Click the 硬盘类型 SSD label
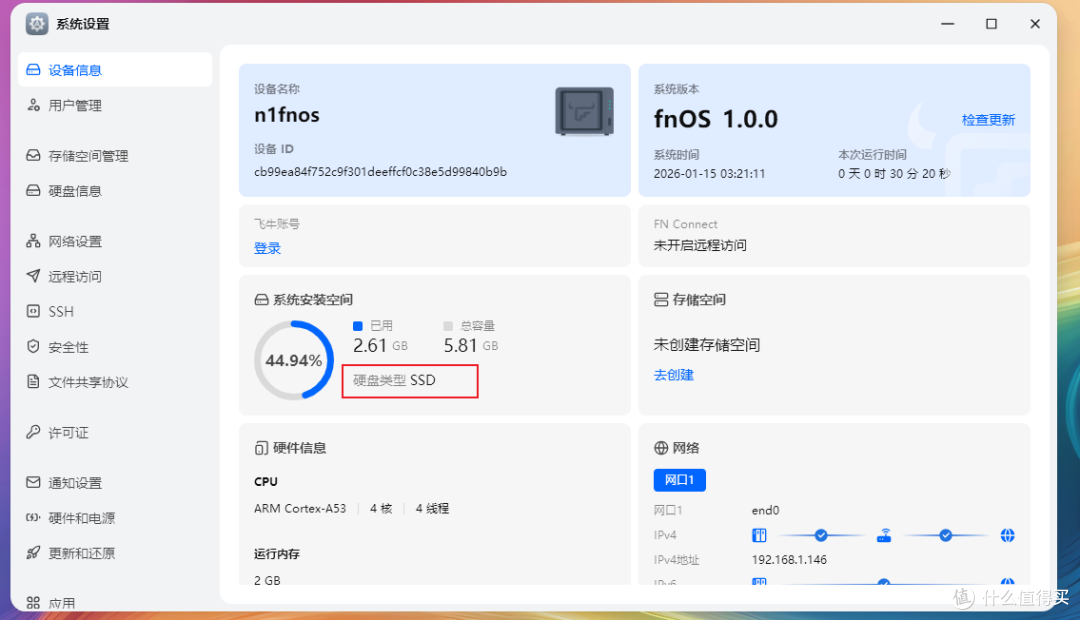This screenshot has height=620, width=1080. coord(394,380)
